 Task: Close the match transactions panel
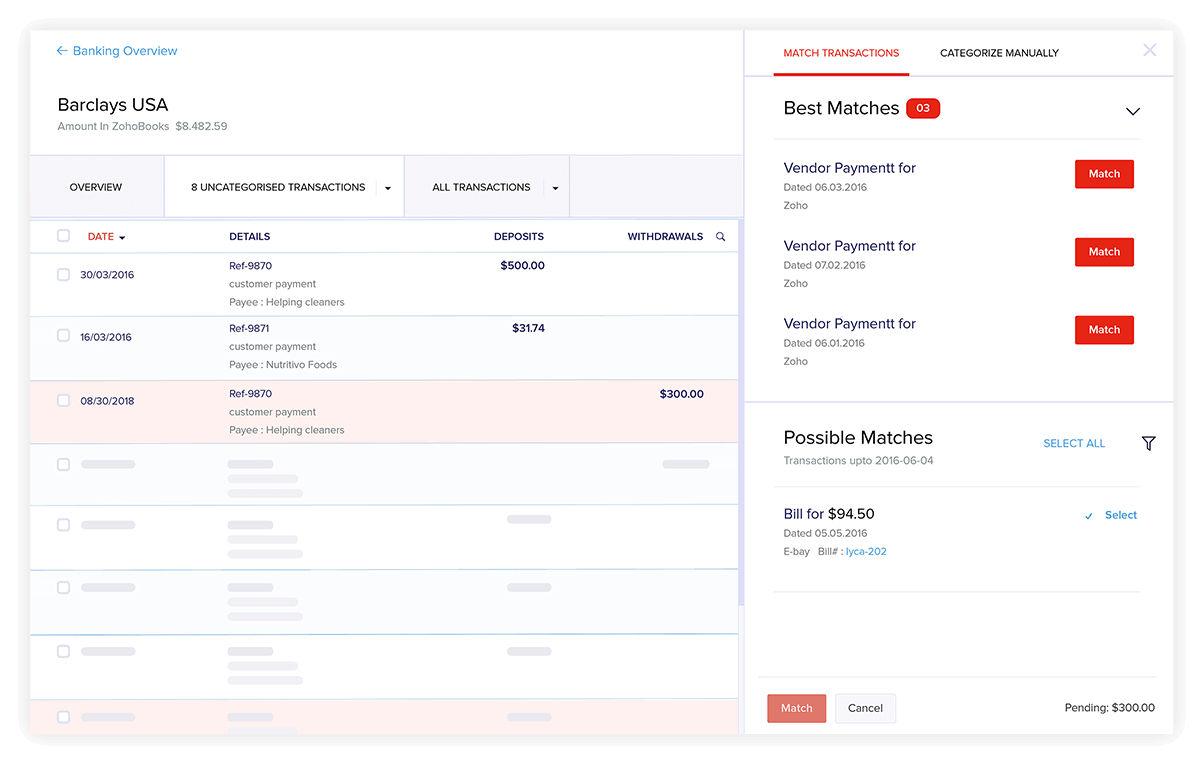pyautogui.click(x=1149, y=50)
